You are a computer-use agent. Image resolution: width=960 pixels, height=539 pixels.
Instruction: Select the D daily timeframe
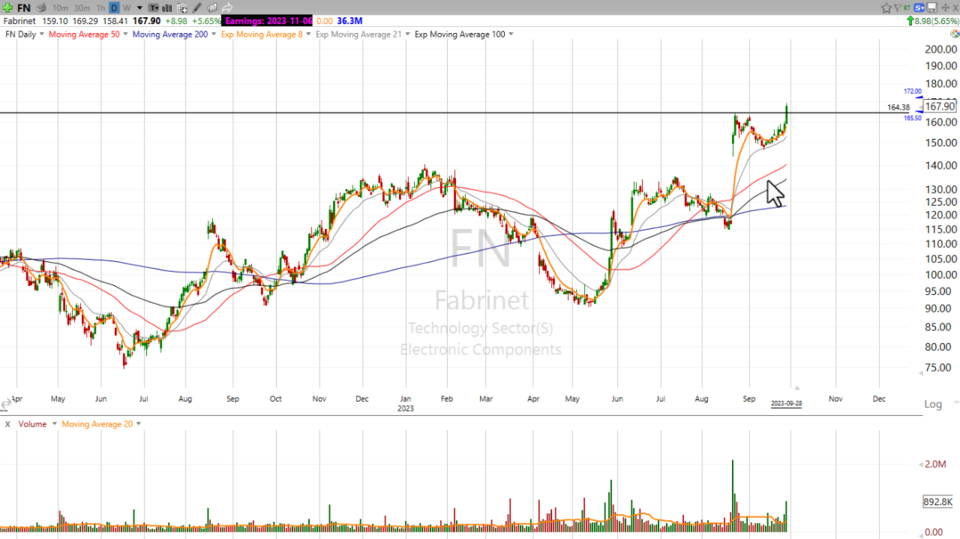pos(114,8)
